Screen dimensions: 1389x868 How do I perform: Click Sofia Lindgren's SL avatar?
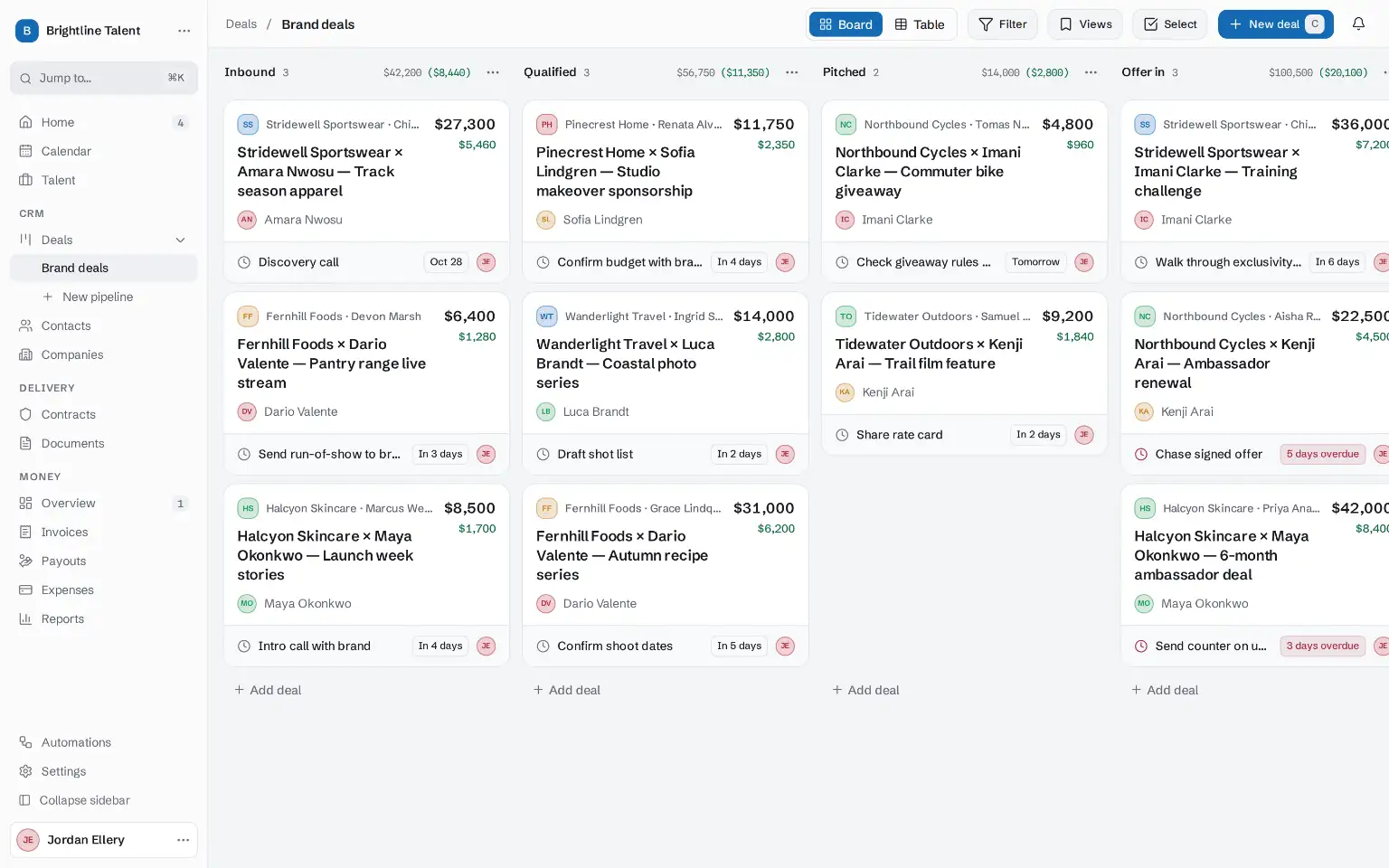(x=545, y=220)
